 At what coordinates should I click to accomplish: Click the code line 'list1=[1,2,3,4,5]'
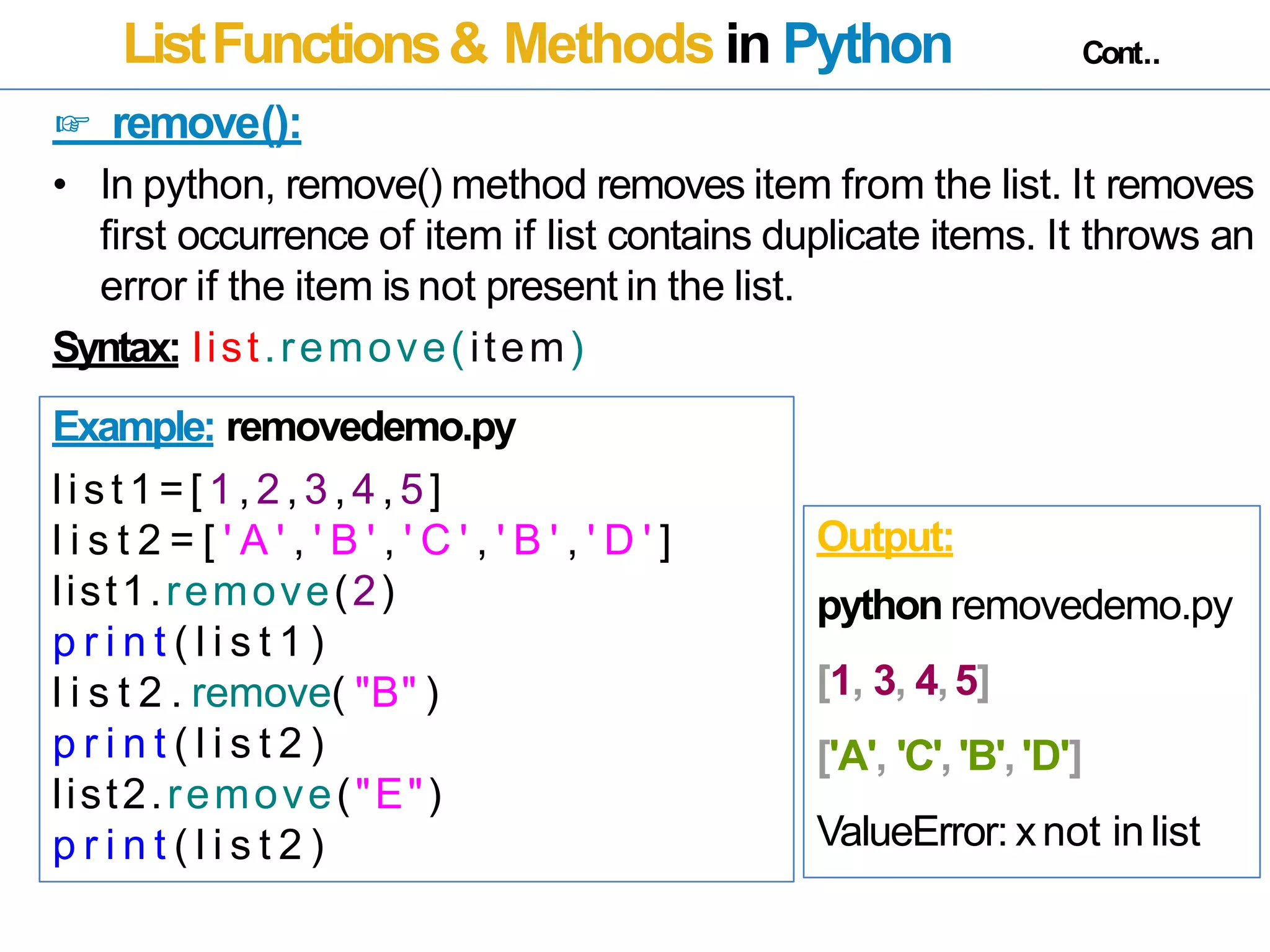pyautogui.click(x=247, y=490)
